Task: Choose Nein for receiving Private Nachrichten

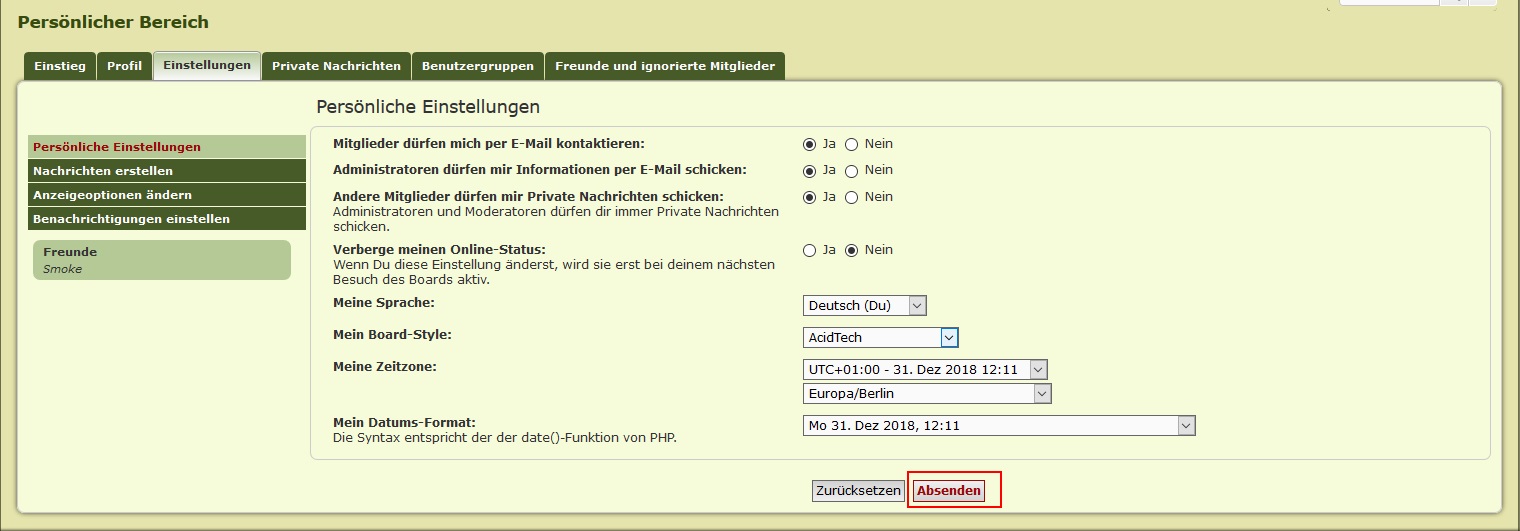Action: 852,198
